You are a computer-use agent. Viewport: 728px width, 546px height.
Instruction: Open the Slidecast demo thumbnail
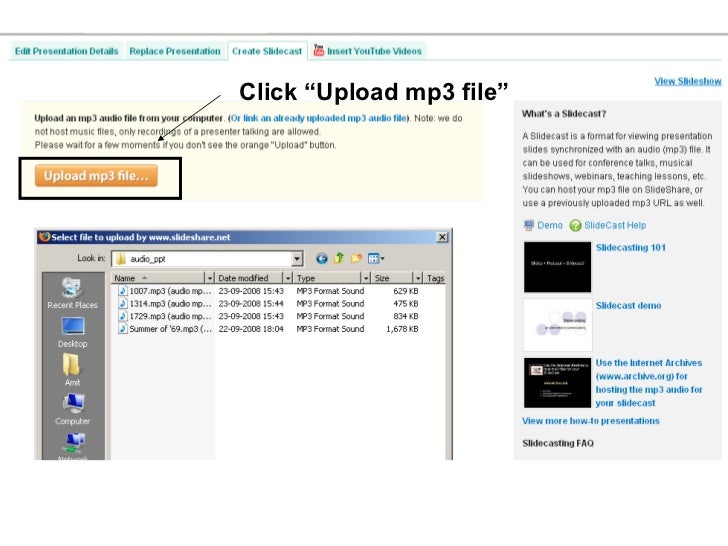point(557,325)
